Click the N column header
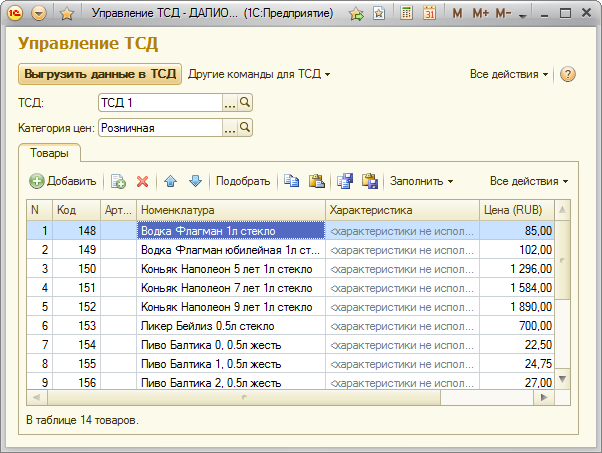 coord(40,210)
